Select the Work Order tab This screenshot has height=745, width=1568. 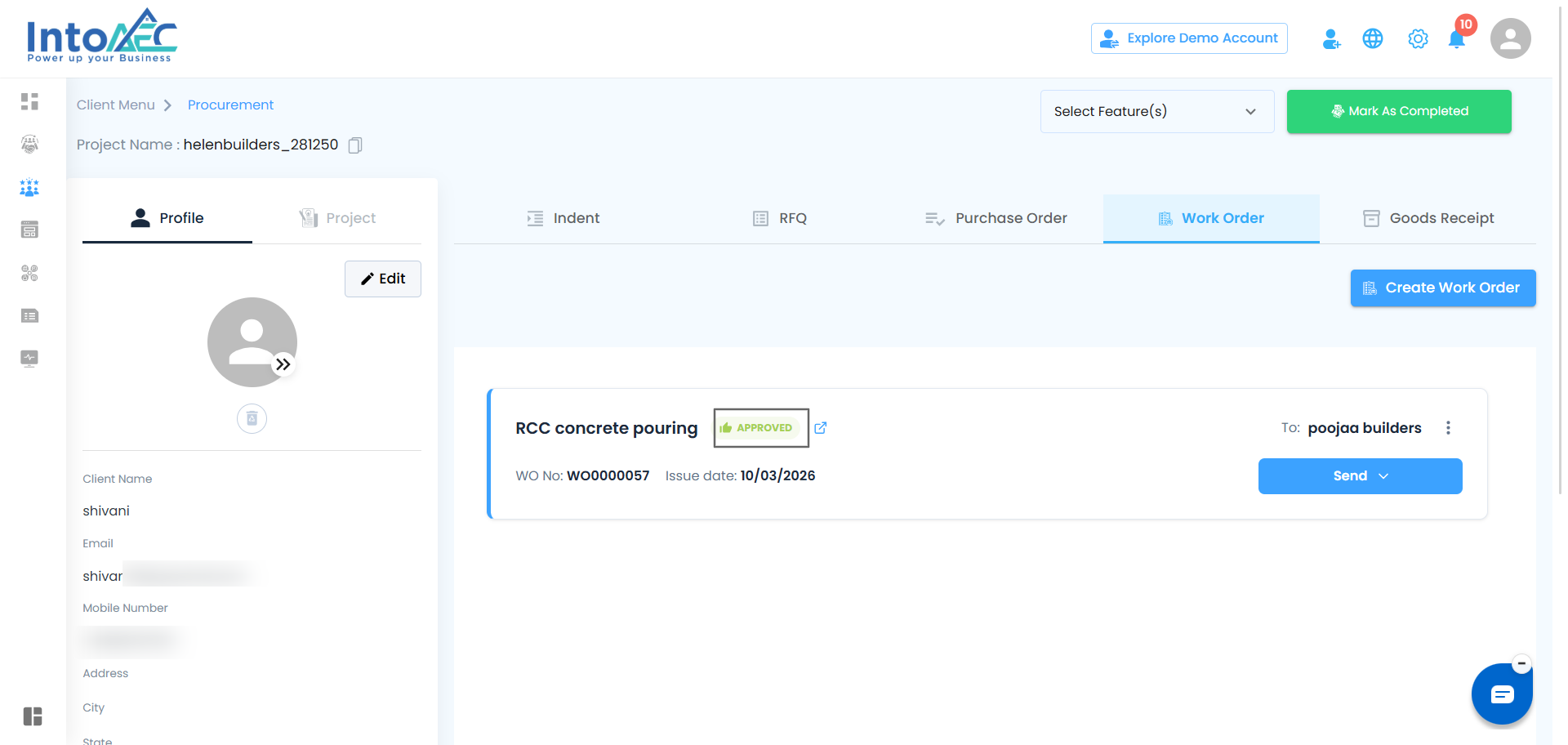1211,218
